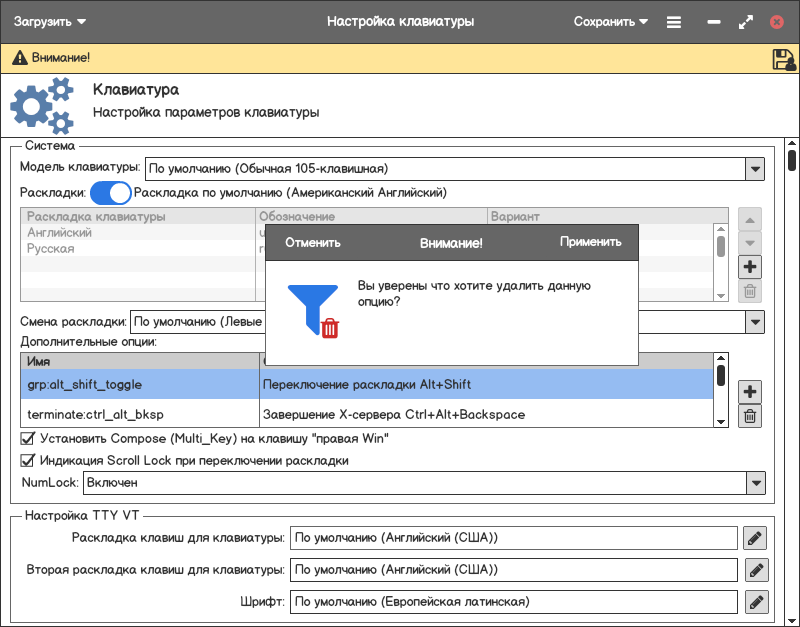
Task: Expand the layout switching dropdown arrow
Action: pyautogui.click(x=755, y=322)
